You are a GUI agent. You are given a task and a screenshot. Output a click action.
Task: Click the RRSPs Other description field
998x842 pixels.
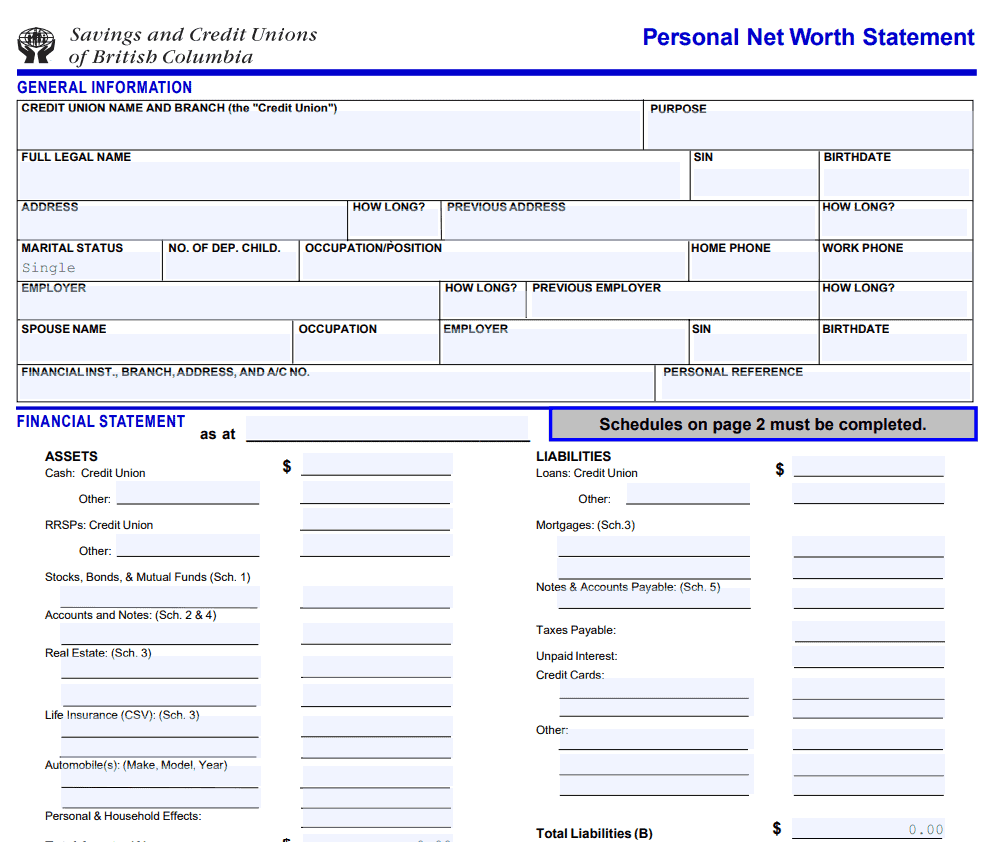point(188,545)
